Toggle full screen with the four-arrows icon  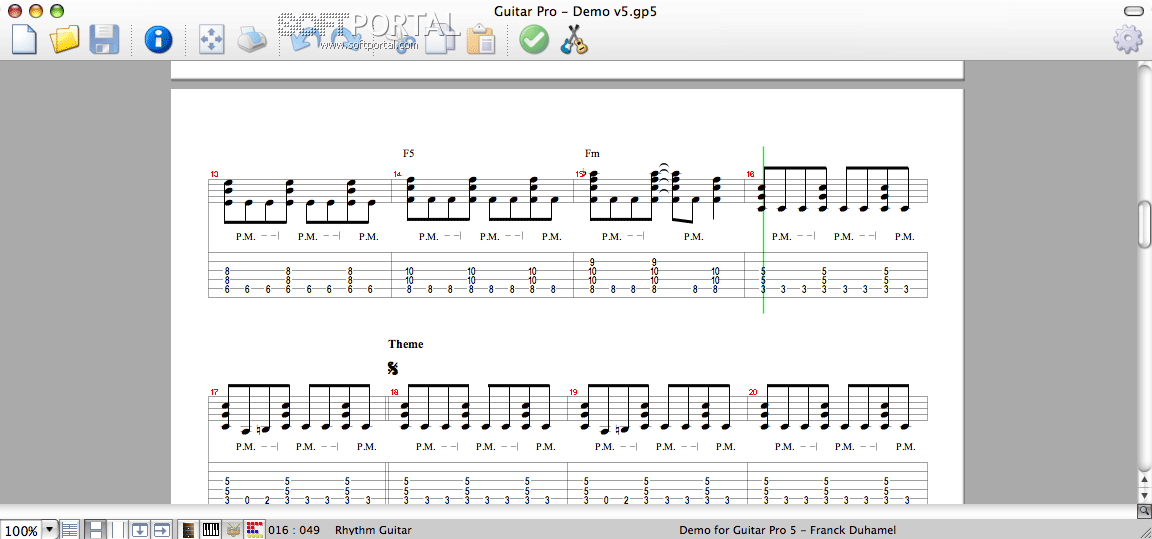point(212,39)
